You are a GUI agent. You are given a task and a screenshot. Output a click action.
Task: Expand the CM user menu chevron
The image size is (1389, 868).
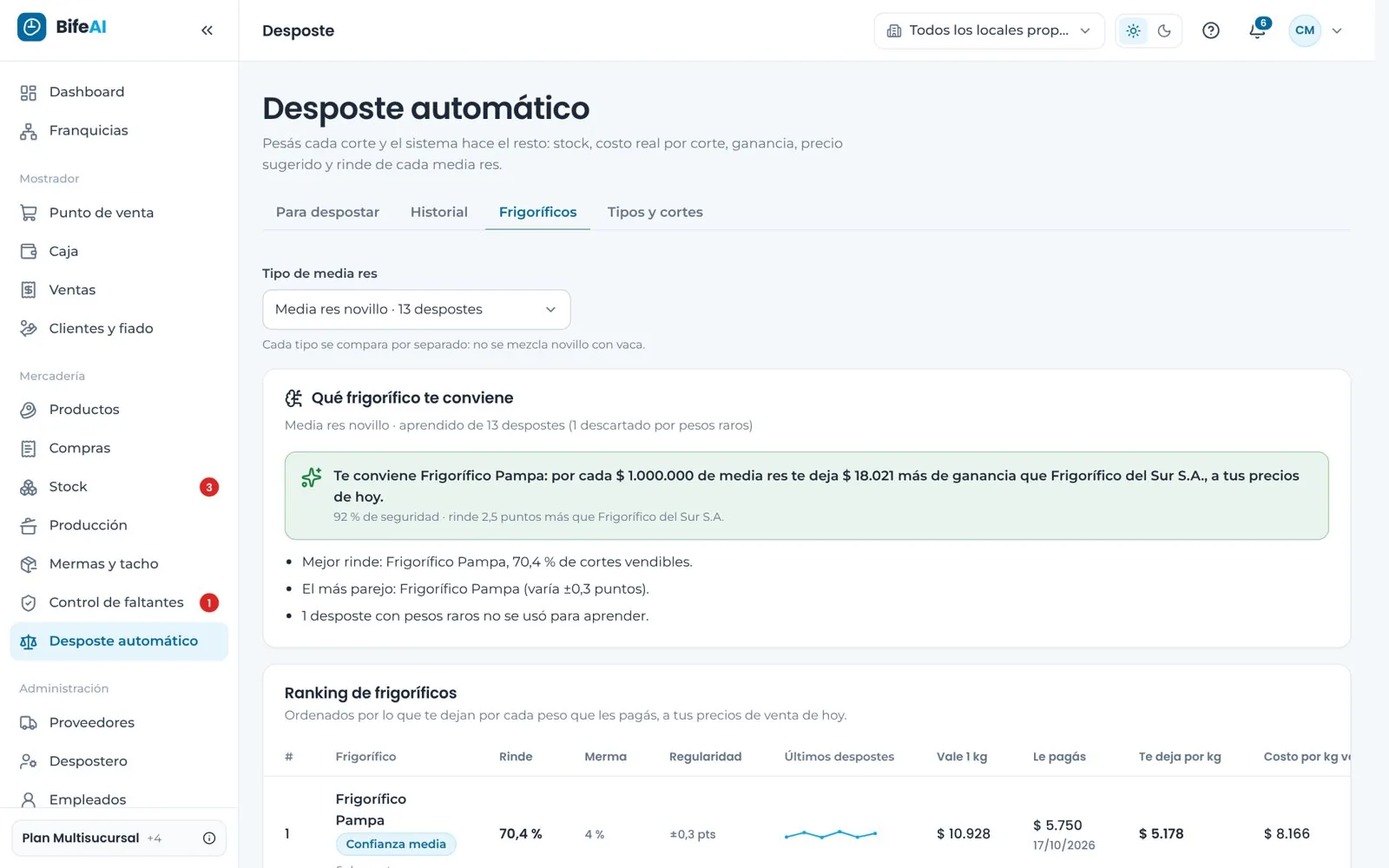(1337, 30)
